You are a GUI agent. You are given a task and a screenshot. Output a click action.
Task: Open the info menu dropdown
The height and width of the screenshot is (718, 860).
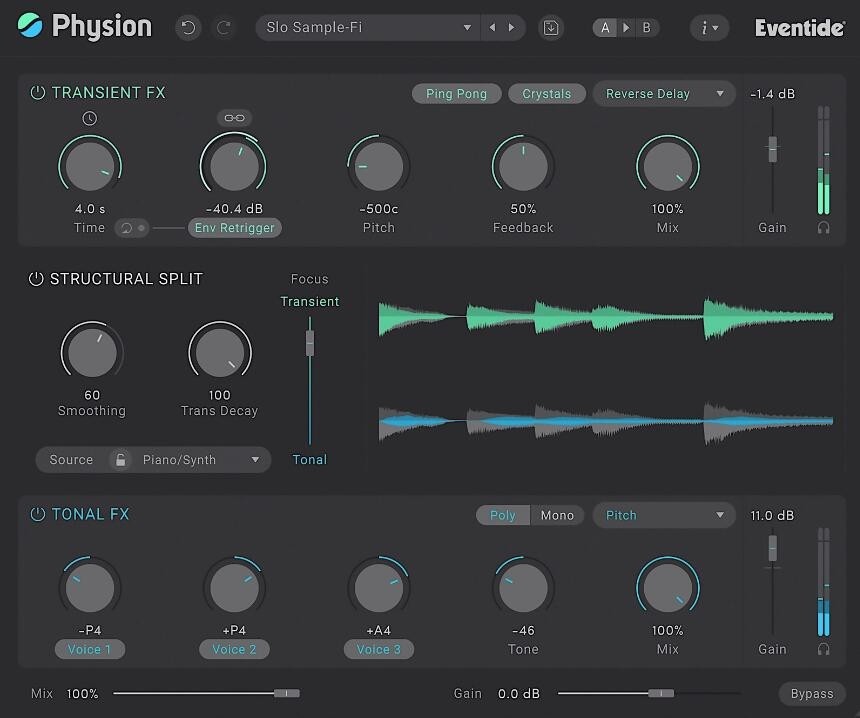coord(709,27)
